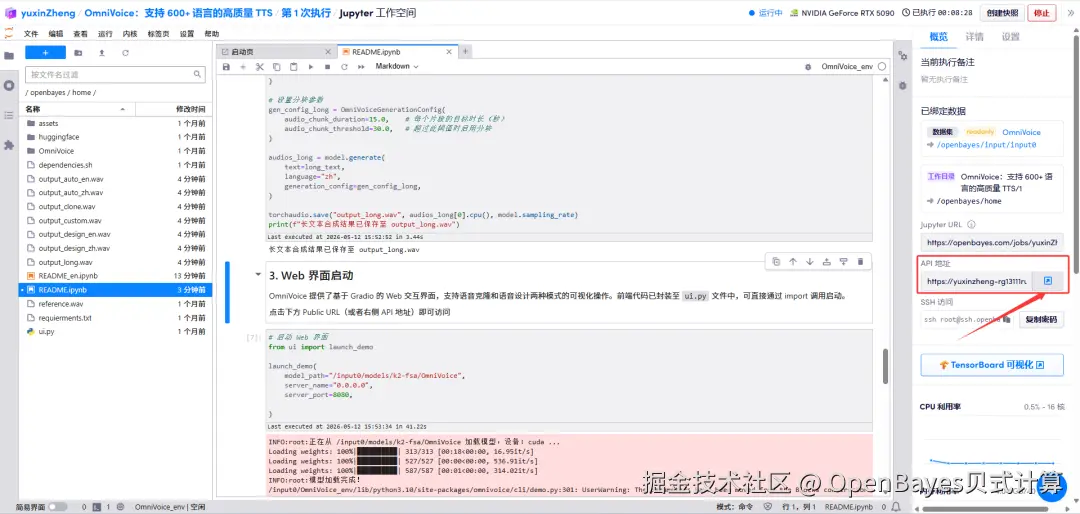Open the 文件 menu
The image size is (1080, 514).
[x=31, y=34]
